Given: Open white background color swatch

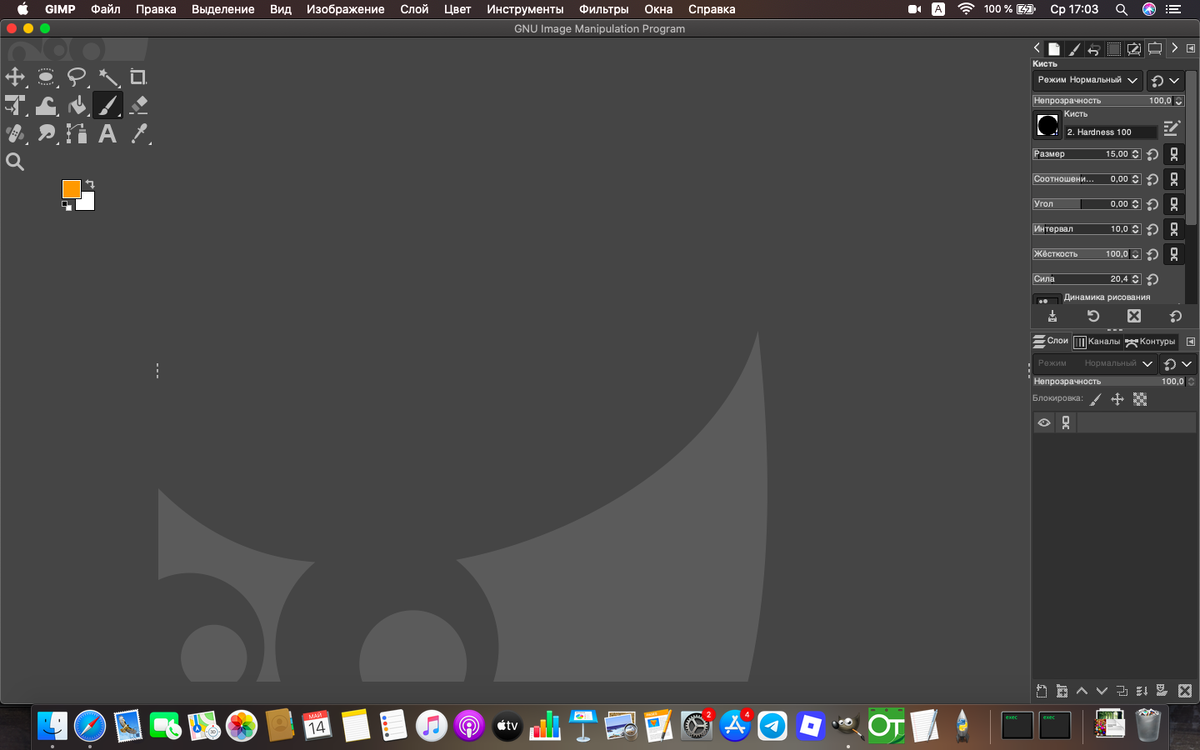Looking at the screenshot, I should click(x=86, y=201).
